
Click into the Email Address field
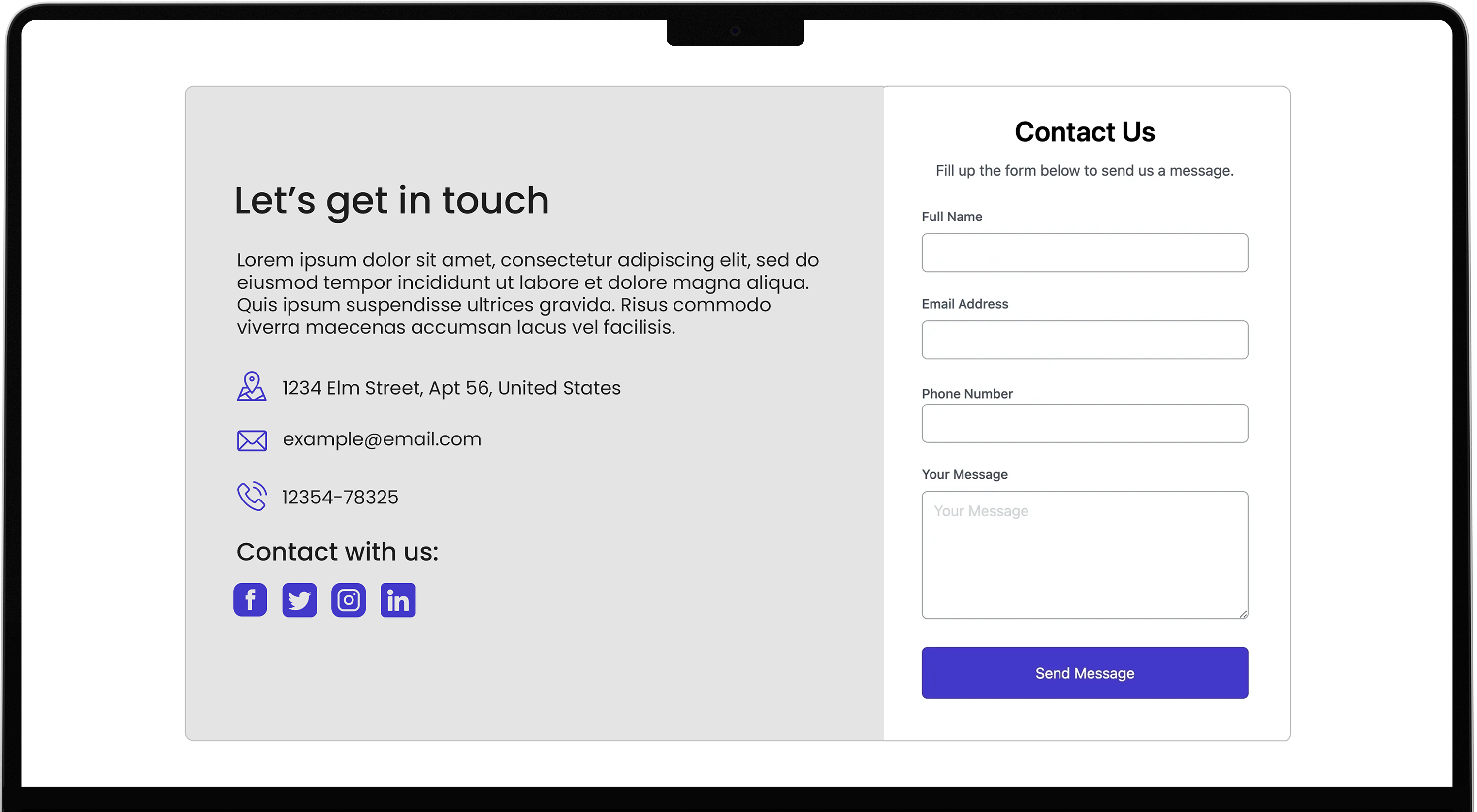1084,340
